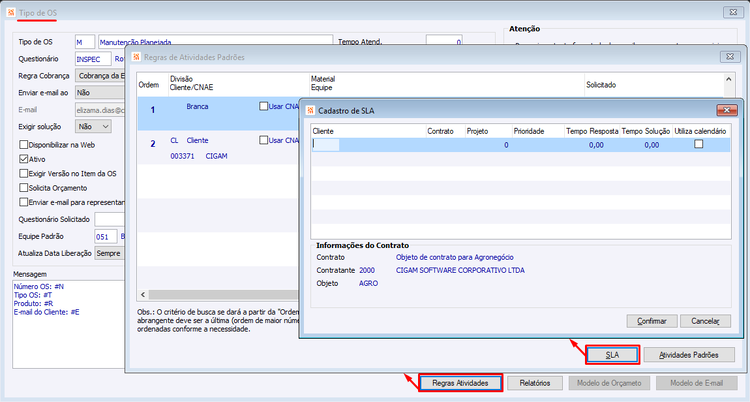Viewport: 750px width, 402px height.
Task: Open the Exigir solução dropdown
Action: (93, 127)
